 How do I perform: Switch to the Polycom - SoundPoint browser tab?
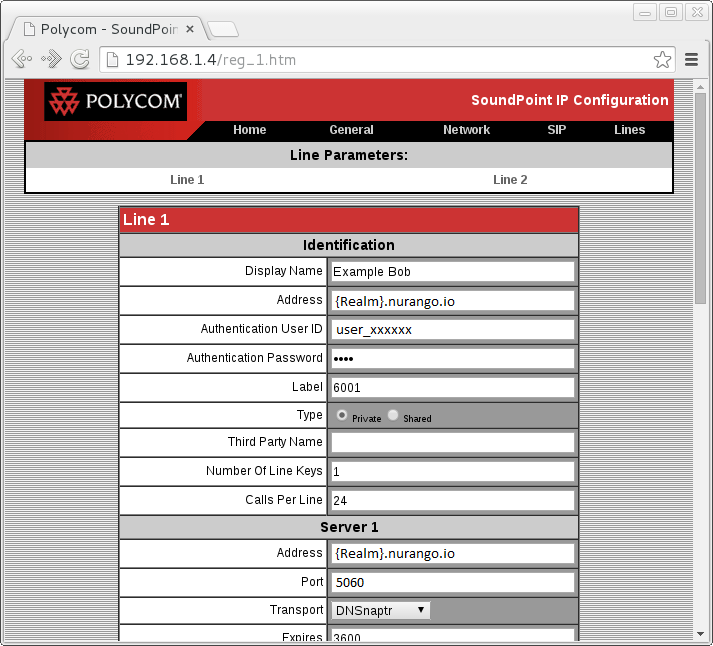click(109, 29)
